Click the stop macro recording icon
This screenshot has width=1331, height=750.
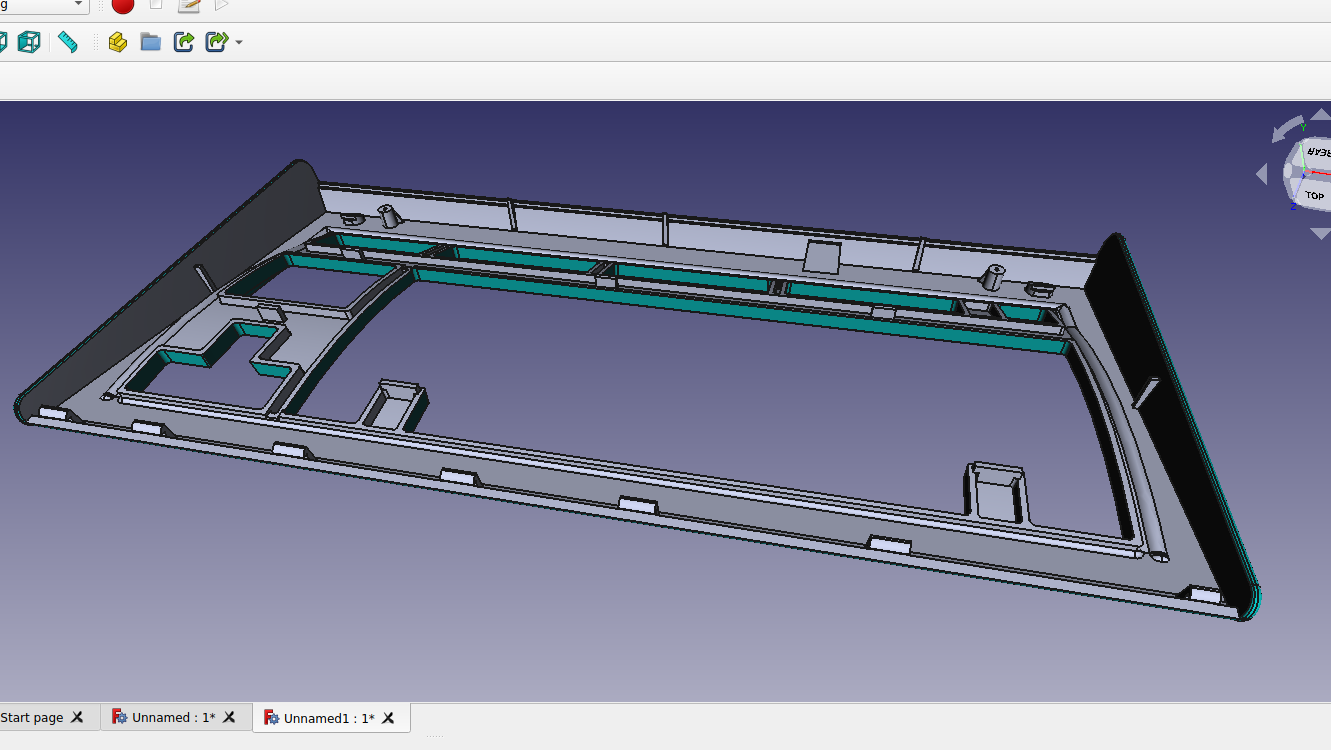coord(155,5)
